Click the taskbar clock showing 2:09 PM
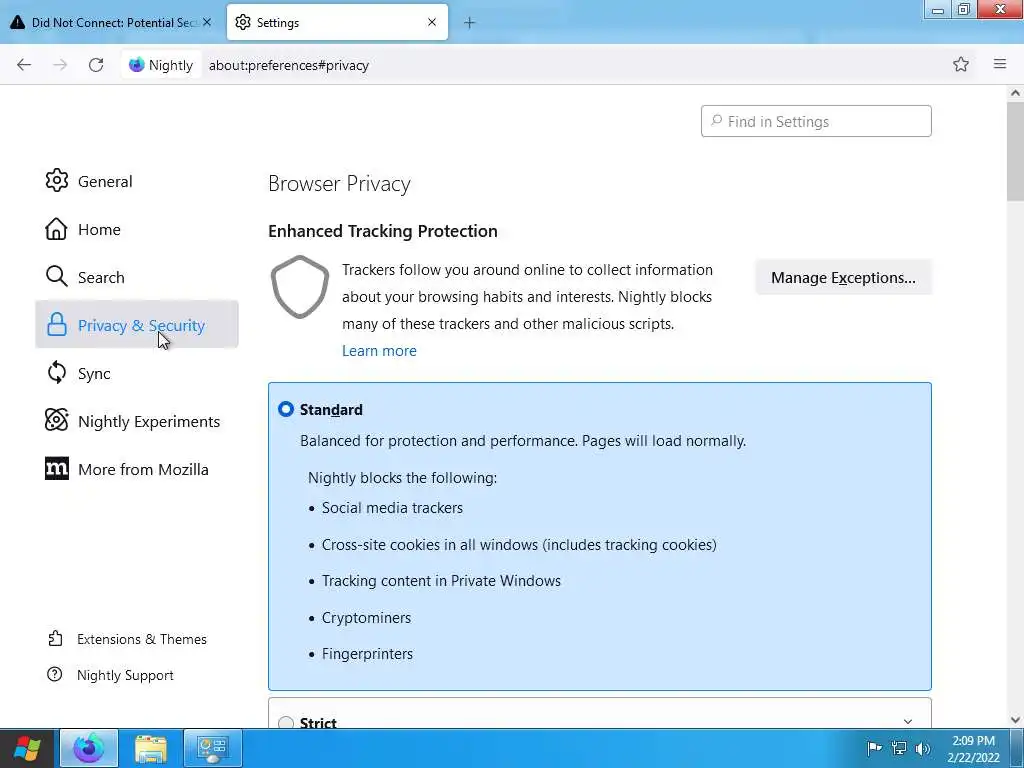 coord(973,748)
